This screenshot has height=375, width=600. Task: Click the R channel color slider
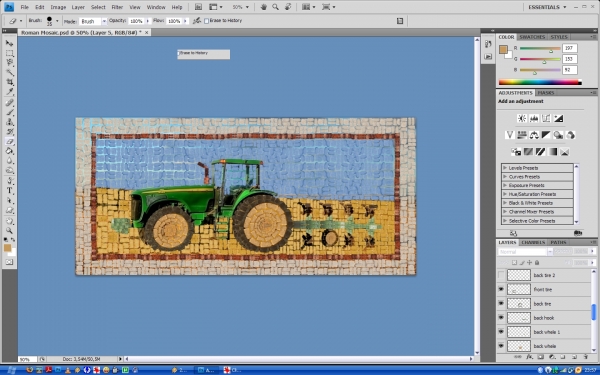(540, 49)
